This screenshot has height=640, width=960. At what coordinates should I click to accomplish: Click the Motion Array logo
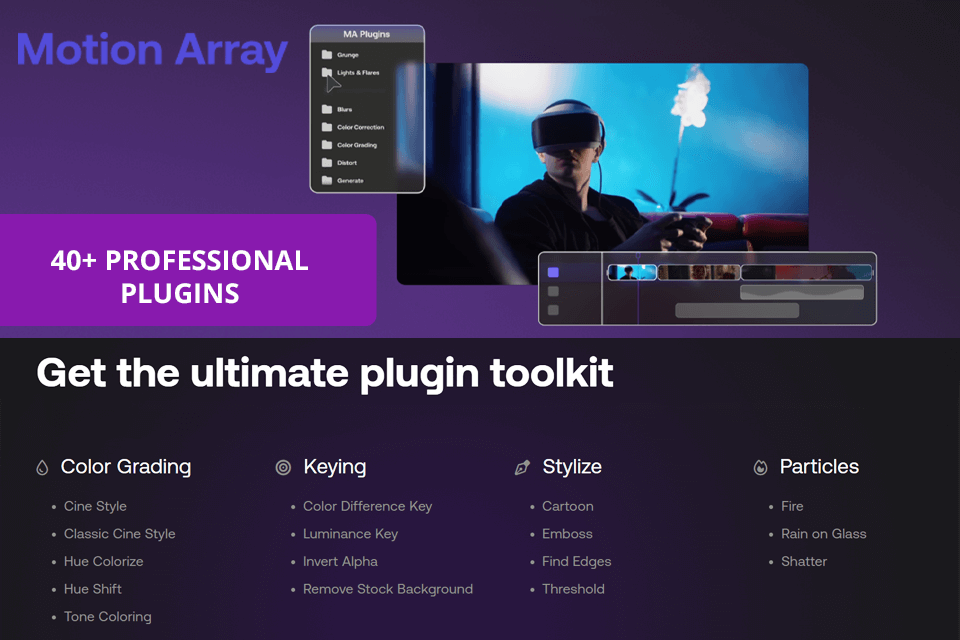coord(152,50)
